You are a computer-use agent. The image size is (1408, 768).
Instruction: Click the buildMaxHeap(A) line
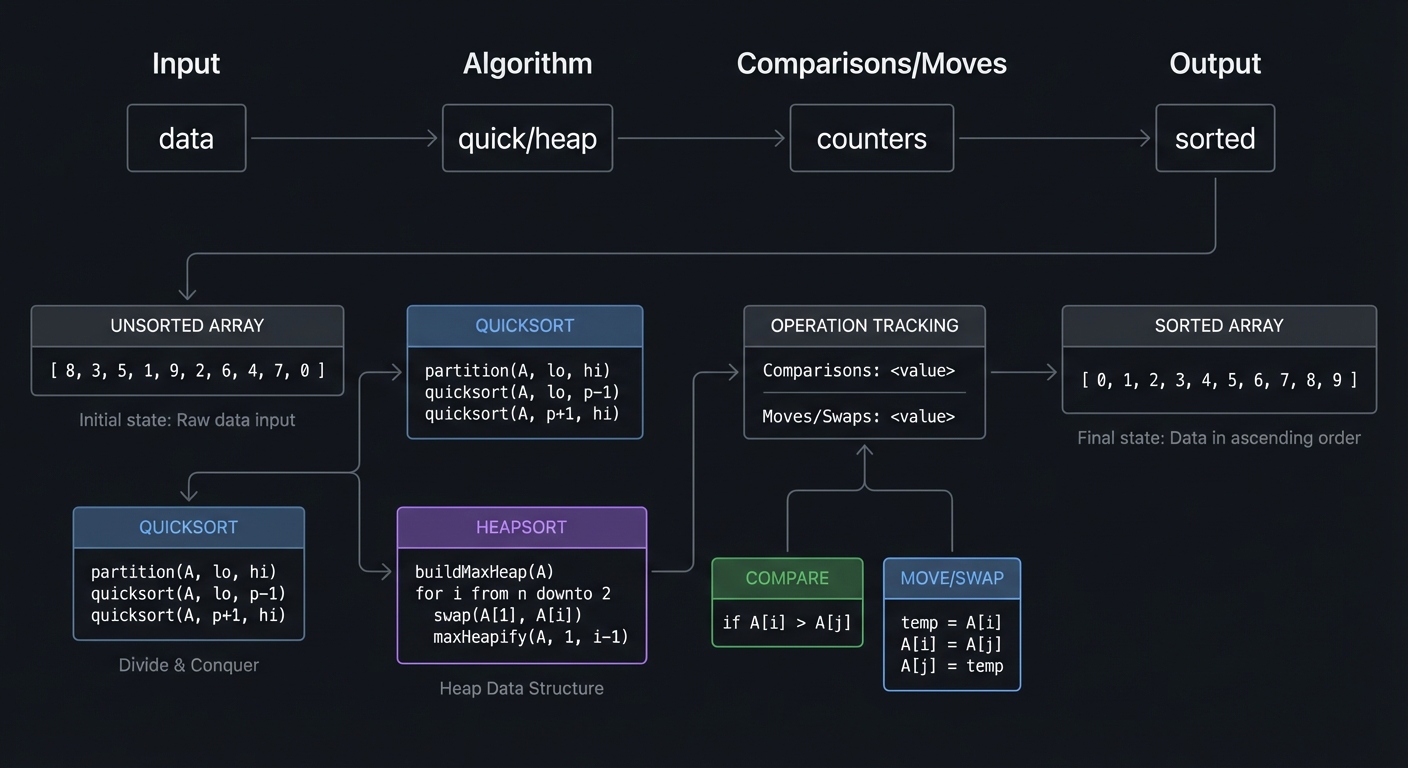pyautogui.click(x=484, y=571)
